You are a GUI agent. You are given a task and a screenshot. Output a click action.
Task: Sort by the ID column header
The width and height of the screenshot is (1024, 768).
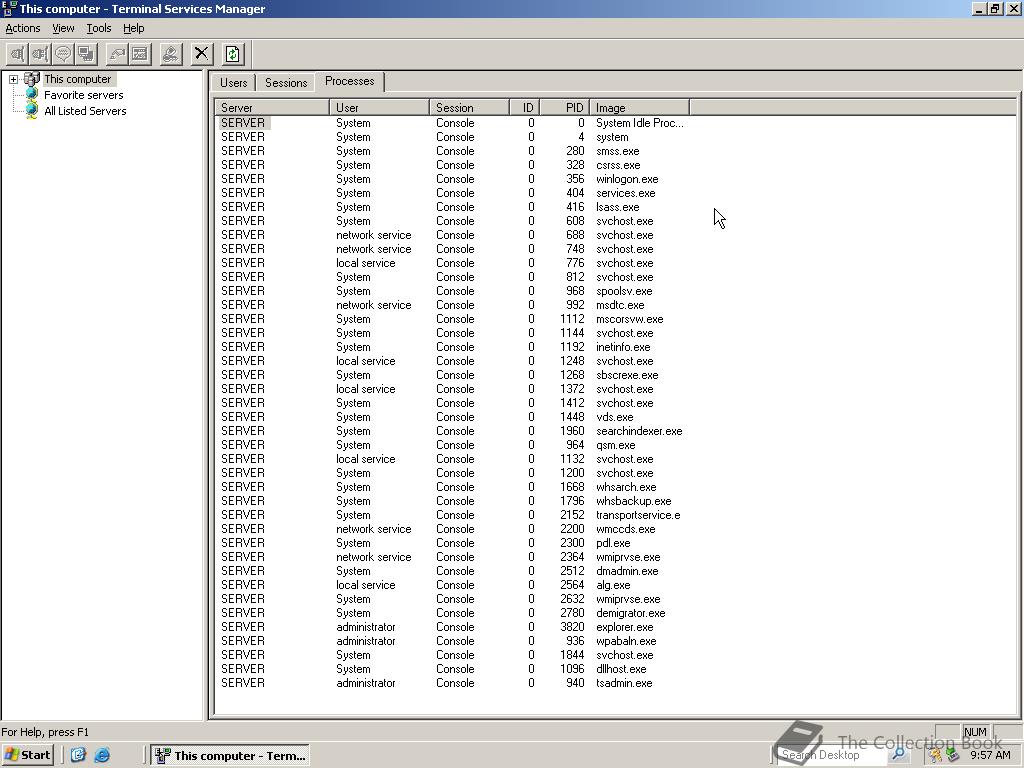(x=524, y=108)
